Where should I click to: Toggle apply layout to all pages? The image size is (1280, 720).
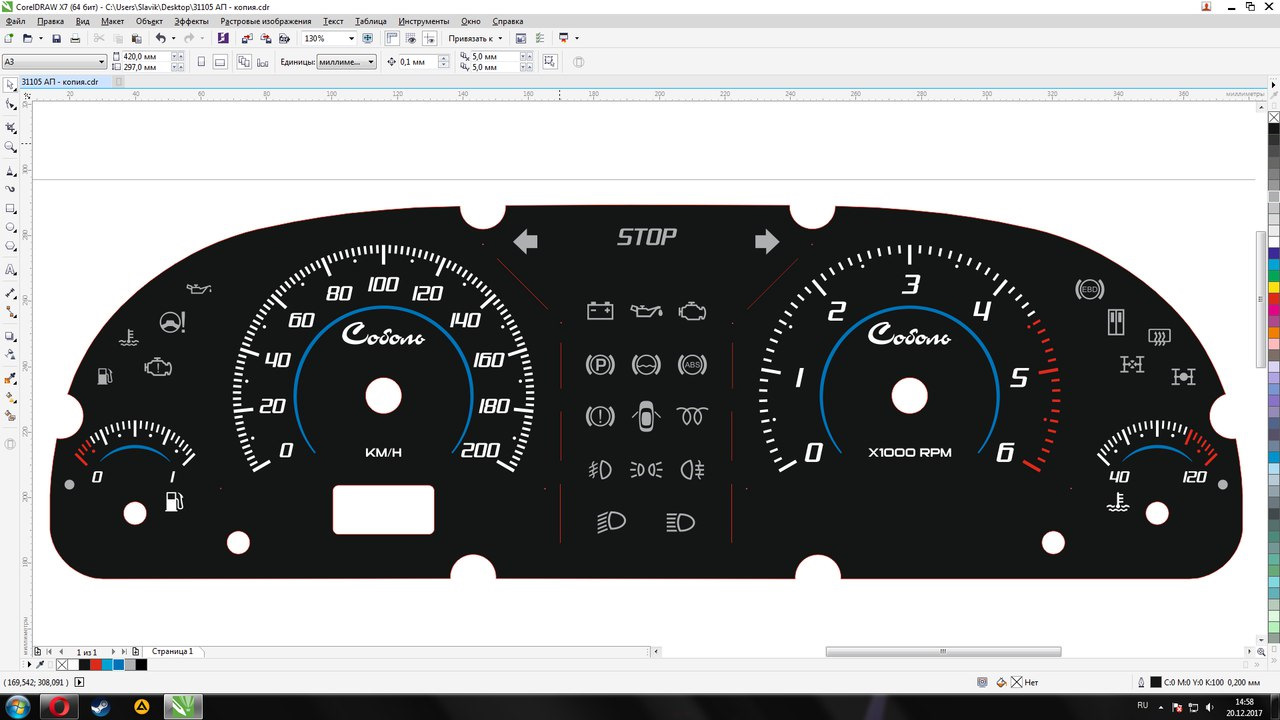[x=244, y=62]
